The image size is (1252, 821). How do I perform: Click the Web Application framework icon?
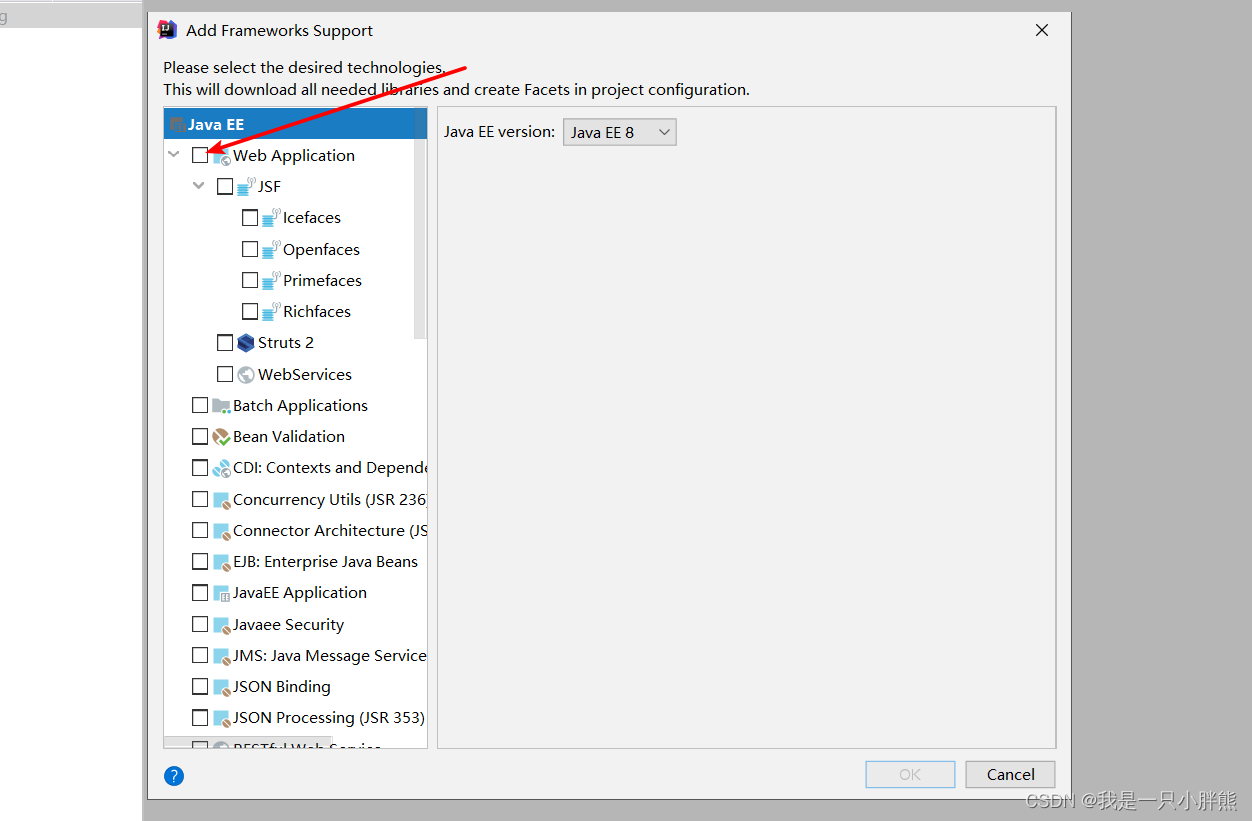pyautogui.click(x=222, y=156)
